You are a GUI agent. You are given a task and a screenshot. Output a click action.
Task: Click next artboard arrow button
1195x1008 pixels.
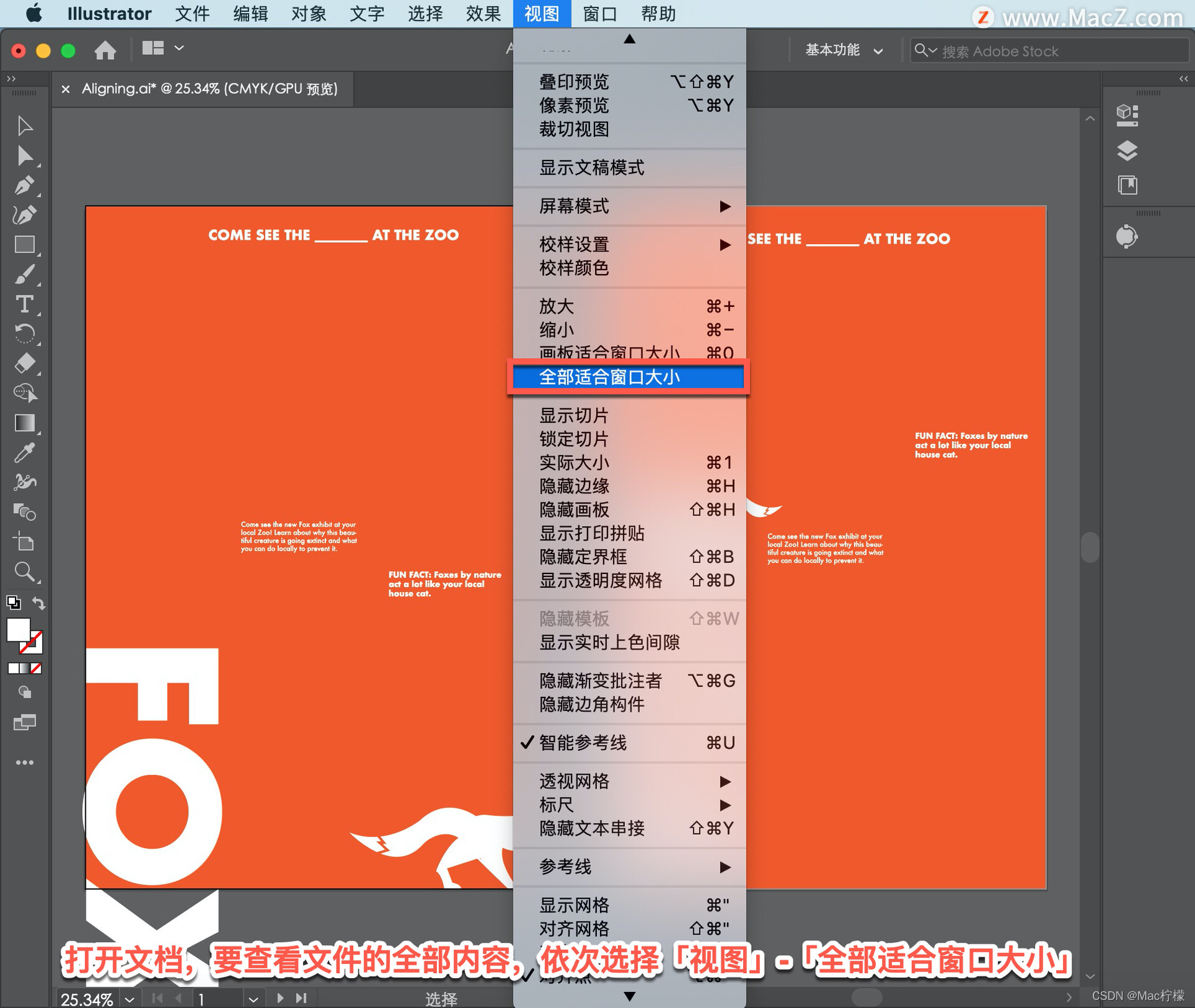(x=280, y=998)
